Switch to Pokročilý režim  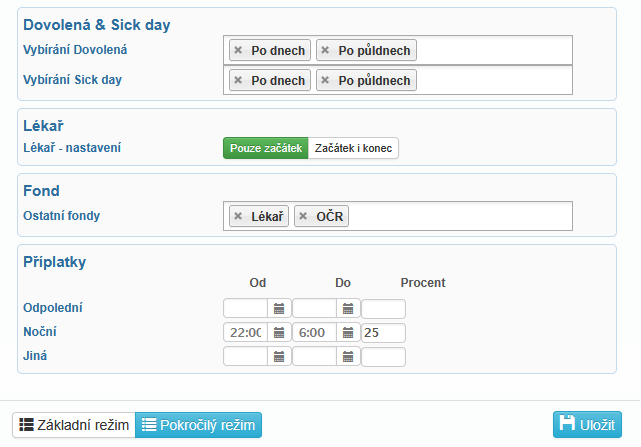198,425
